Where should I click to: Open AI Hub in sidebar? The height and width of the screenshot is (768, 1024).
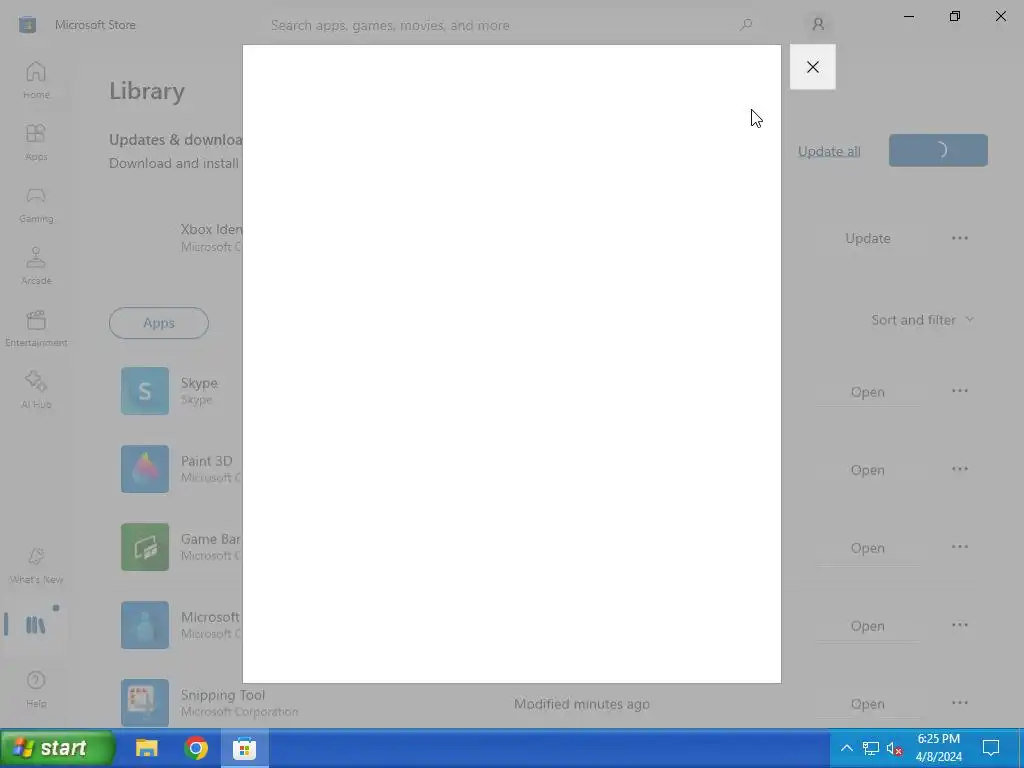click(36, 391)
